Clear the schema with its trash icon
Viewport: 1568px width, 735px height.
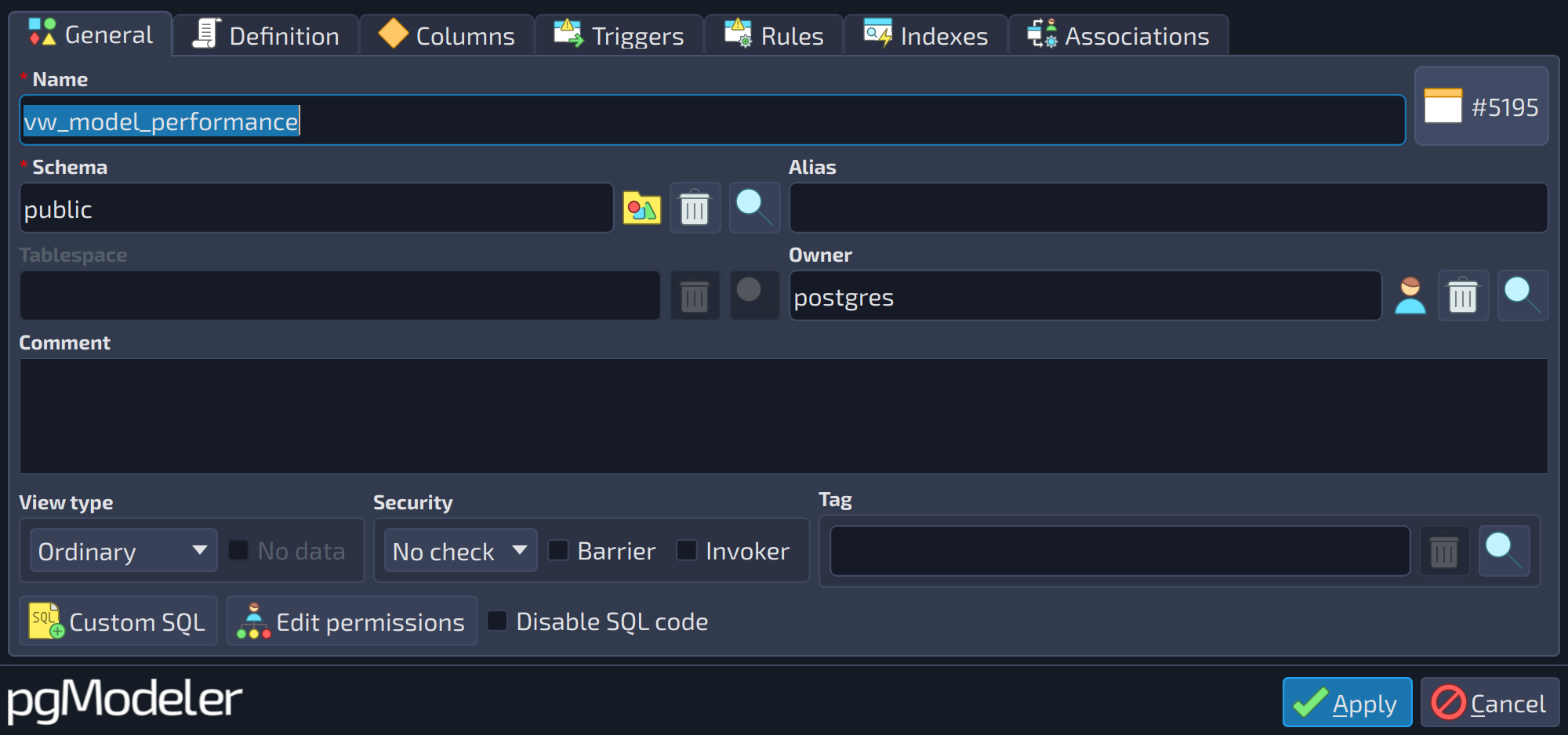pos(695,208)
